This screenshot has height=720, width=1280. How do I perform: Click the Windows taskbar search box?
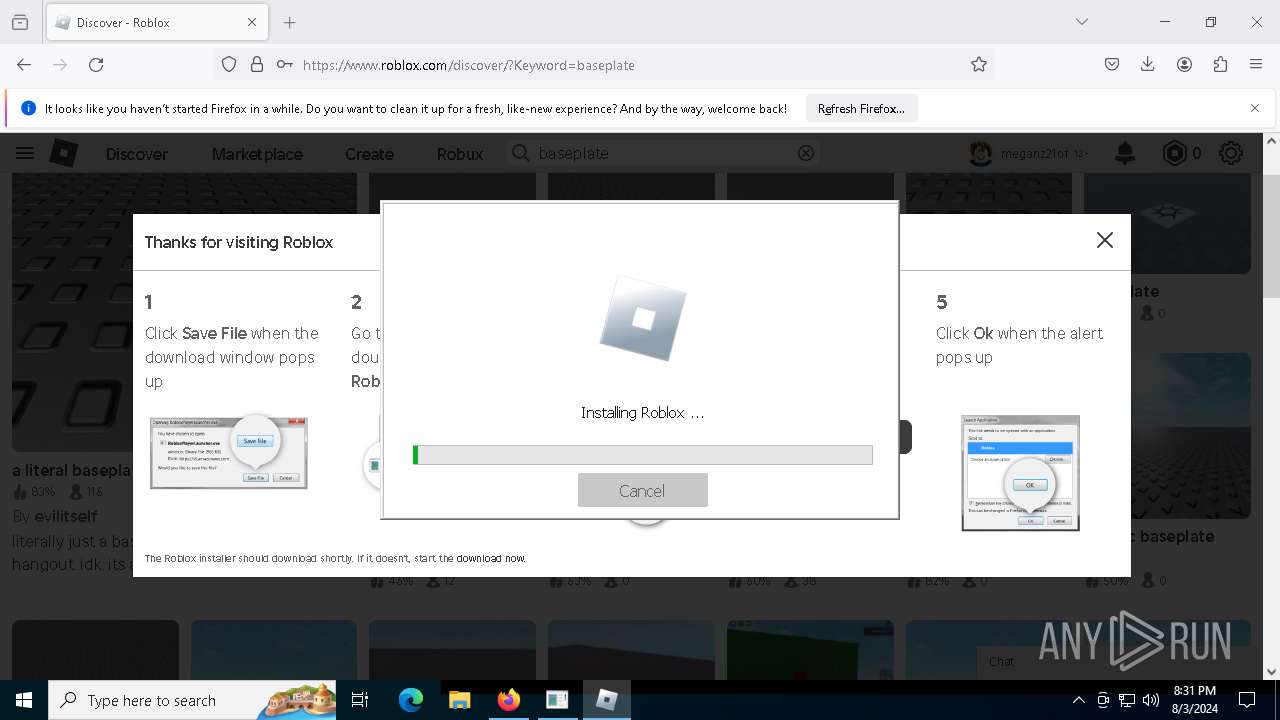pos(192,700)
